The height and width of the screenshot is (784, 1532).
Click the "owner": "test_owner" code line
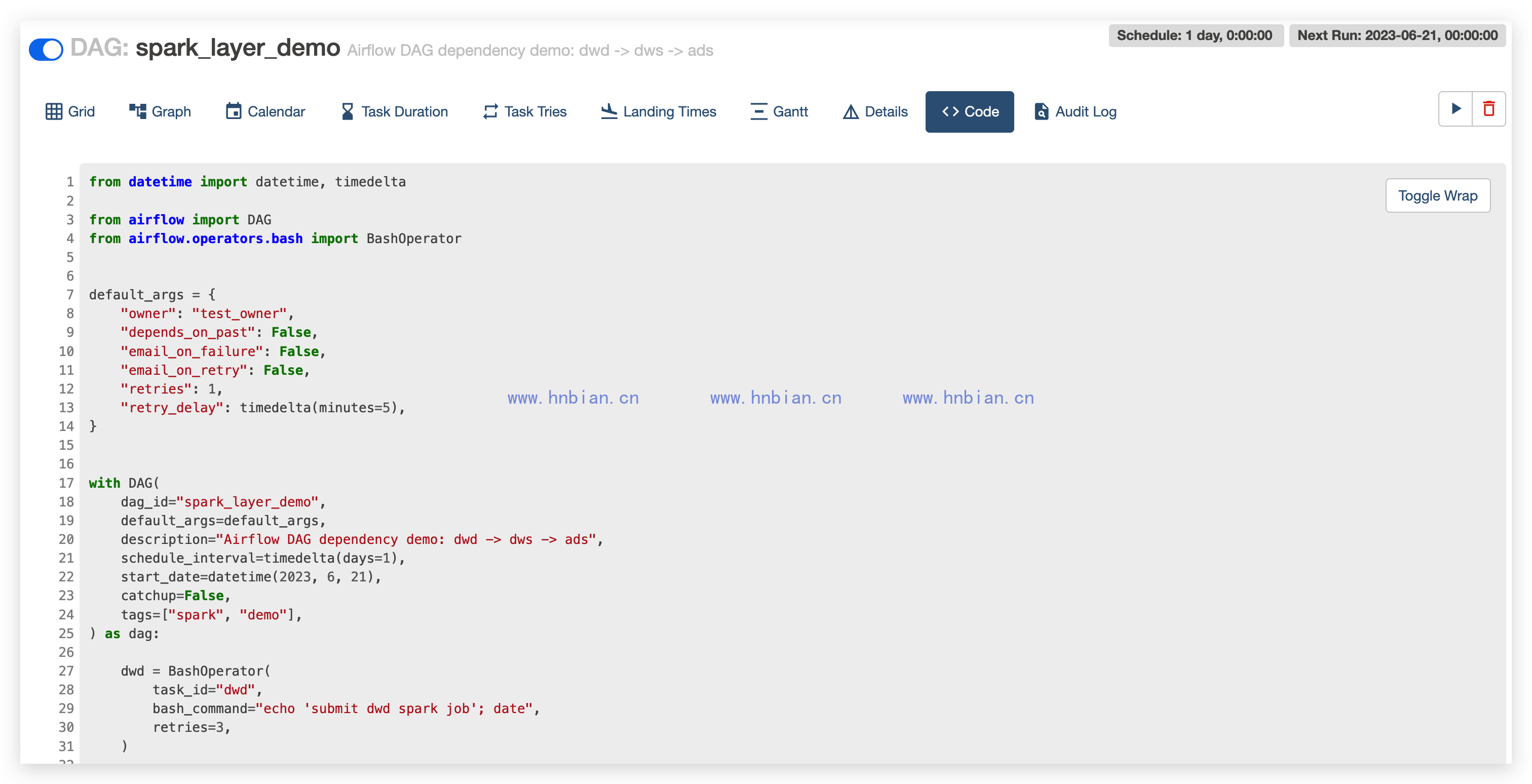pos(208,313)
